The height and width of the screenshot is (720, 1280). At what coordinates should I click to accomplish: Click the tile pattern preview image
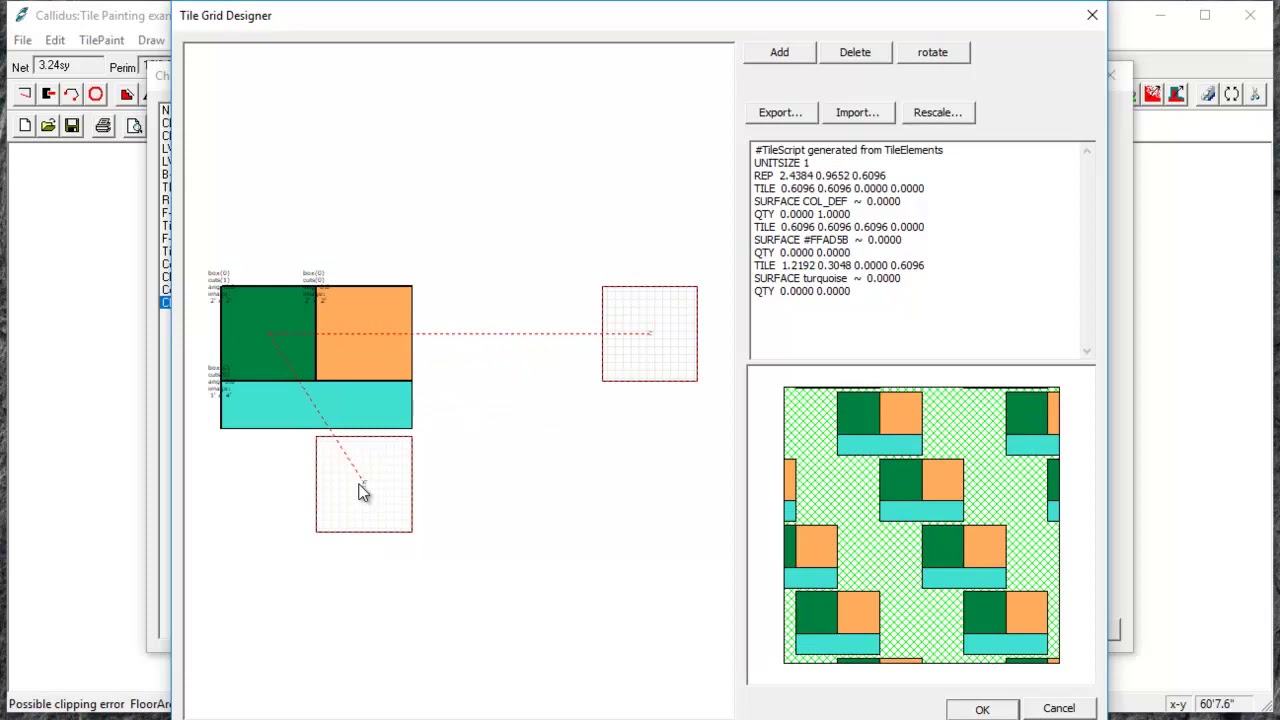pyautogui.click(x=921, y=525)
